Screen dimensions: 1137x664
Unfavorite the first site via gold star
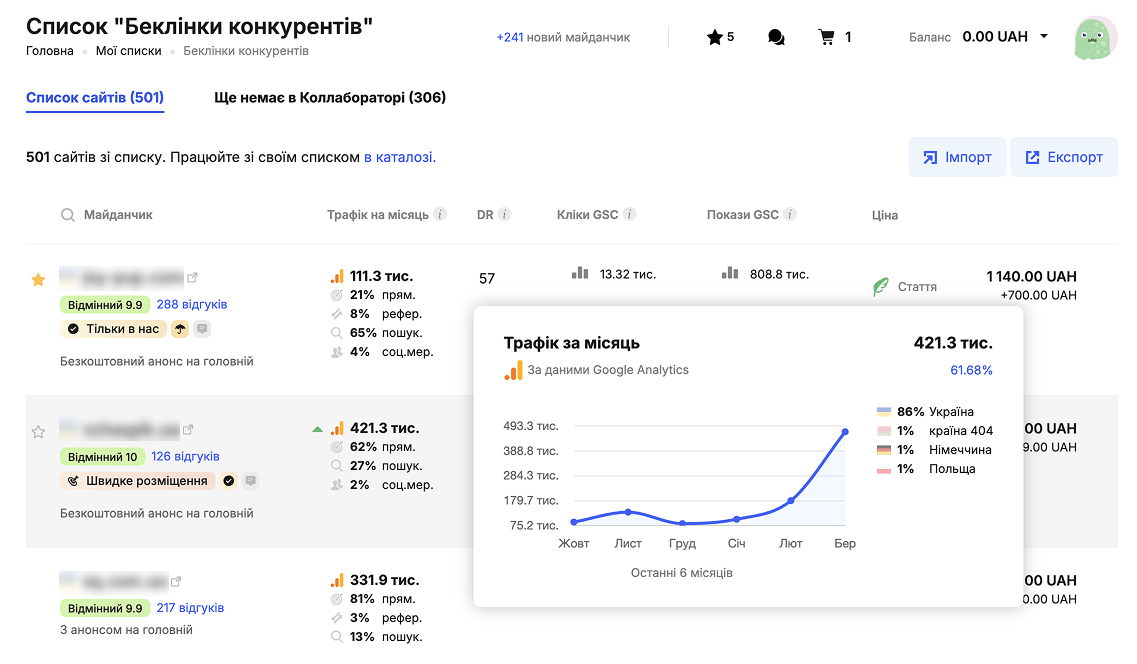pyautogui.click(x=38, y=280)
